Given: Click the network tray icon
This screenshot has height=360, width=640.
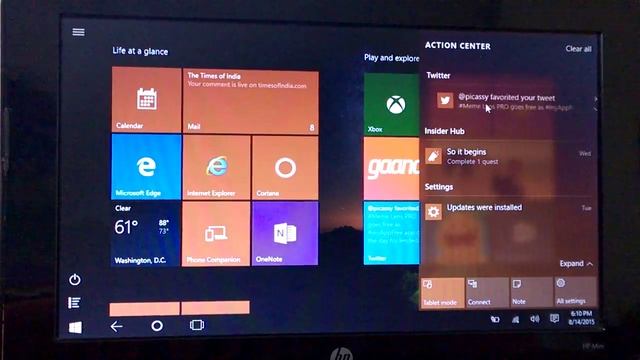Looking at the screenshot, I should 516,319.
